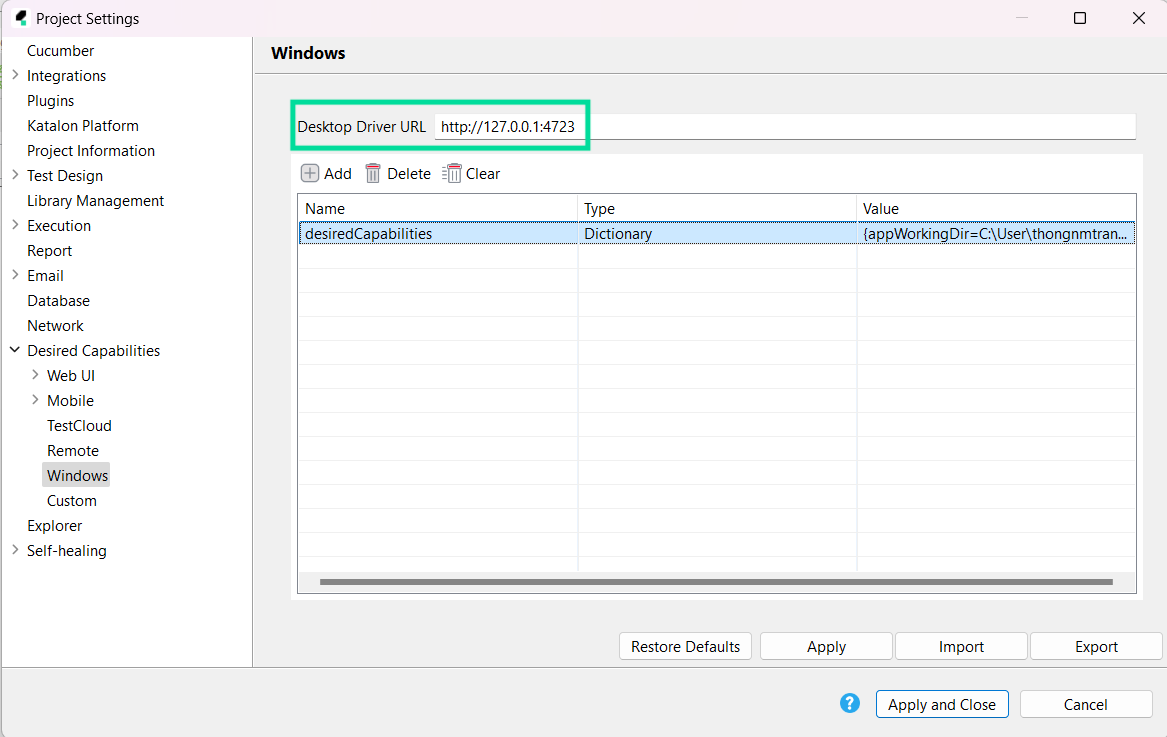This screenshot has height=737, width=1167.
Task: Expand the Self-healing section
Action: coord(14,550)
